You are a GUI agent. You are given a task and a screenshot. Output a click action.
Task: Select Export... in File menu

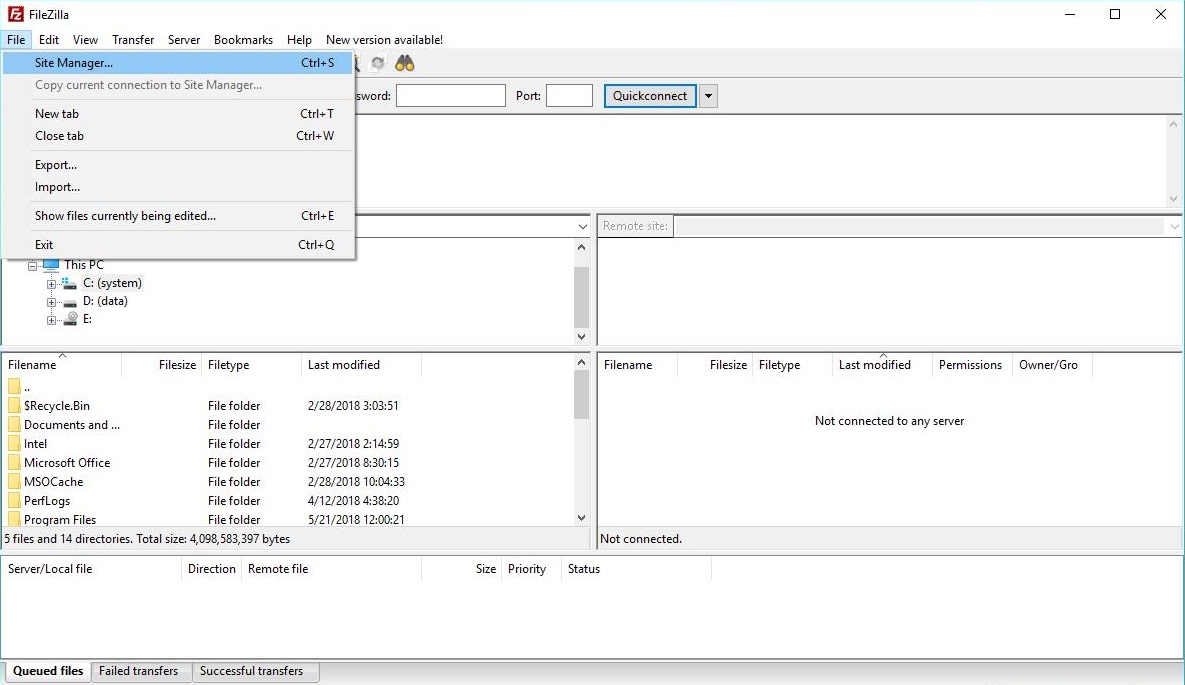[x=178, y=165]
